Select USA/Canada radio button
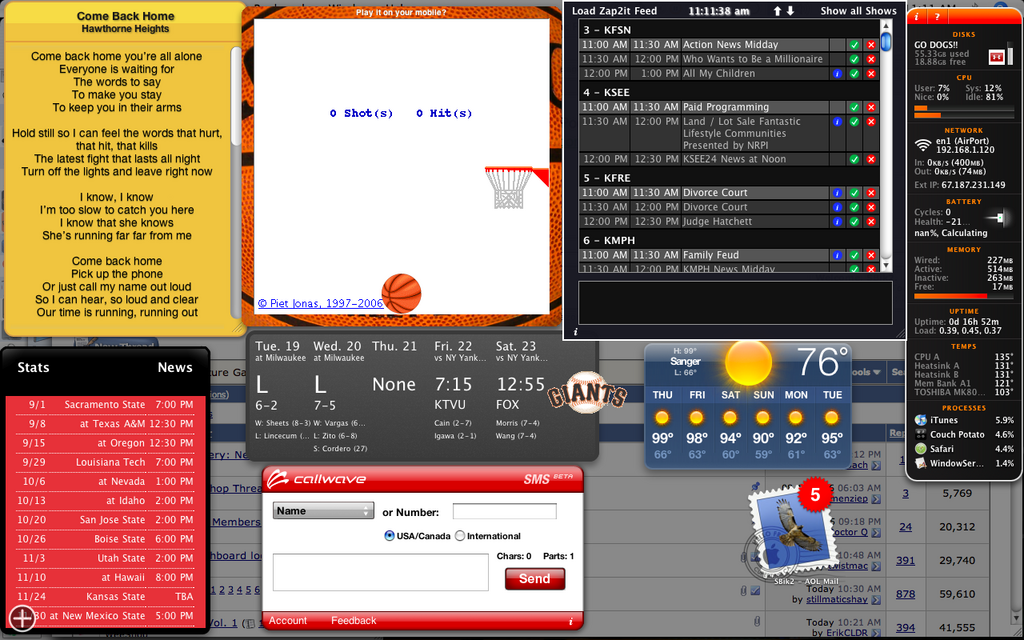The image size is (1024, 640). pyautogui.click(x=390, y=536)
